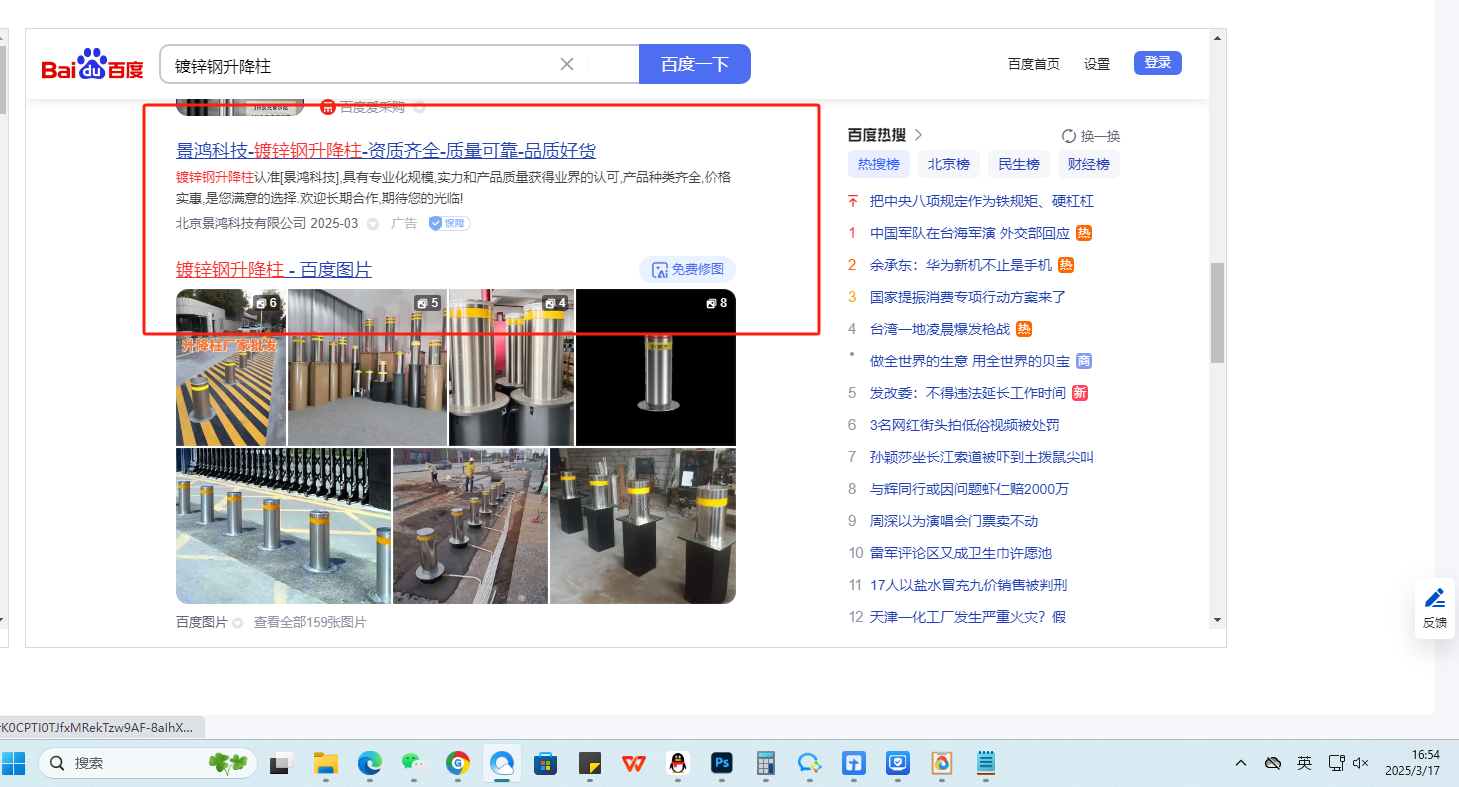Open the 景鸿科技 镀锌钢升降柱 ad link
Image resolution: width=1459 pixels, height=787 pixels.
pyautogui.click(x=386, y=151)
